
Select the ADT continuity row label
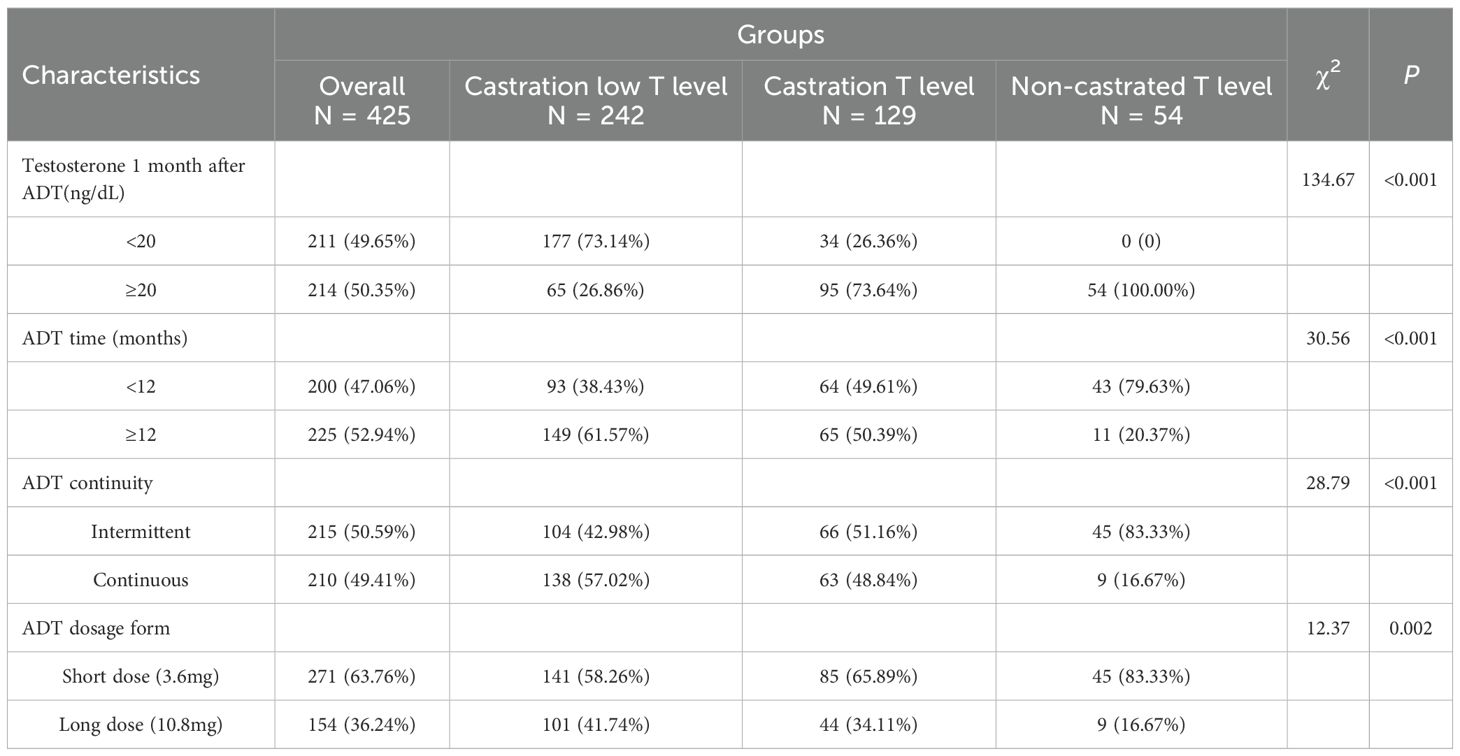(88, 483)
